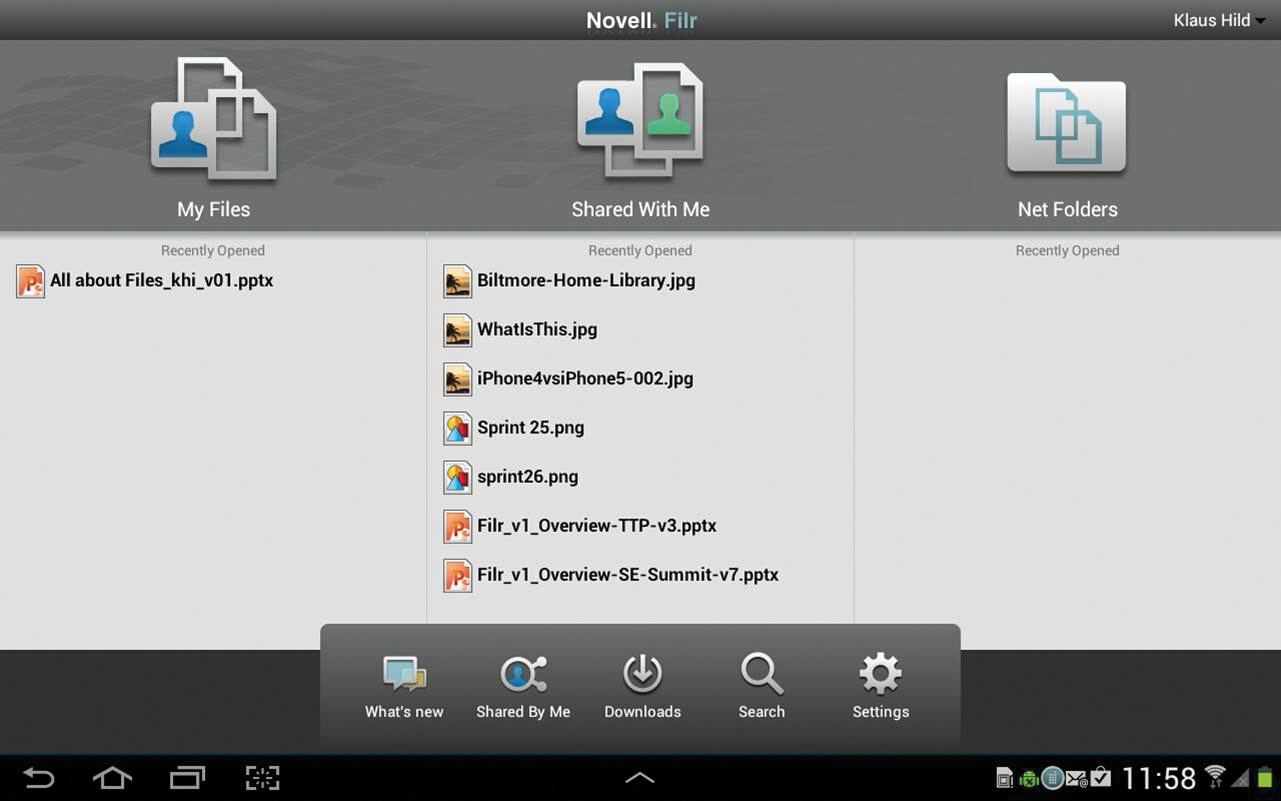Image resolution: width=1281 pixels, height=801 pixels.
Task: Open iPhone4vsiPhone5-002.jpg image
Action: pyautogui.click(x=584, y=379)
